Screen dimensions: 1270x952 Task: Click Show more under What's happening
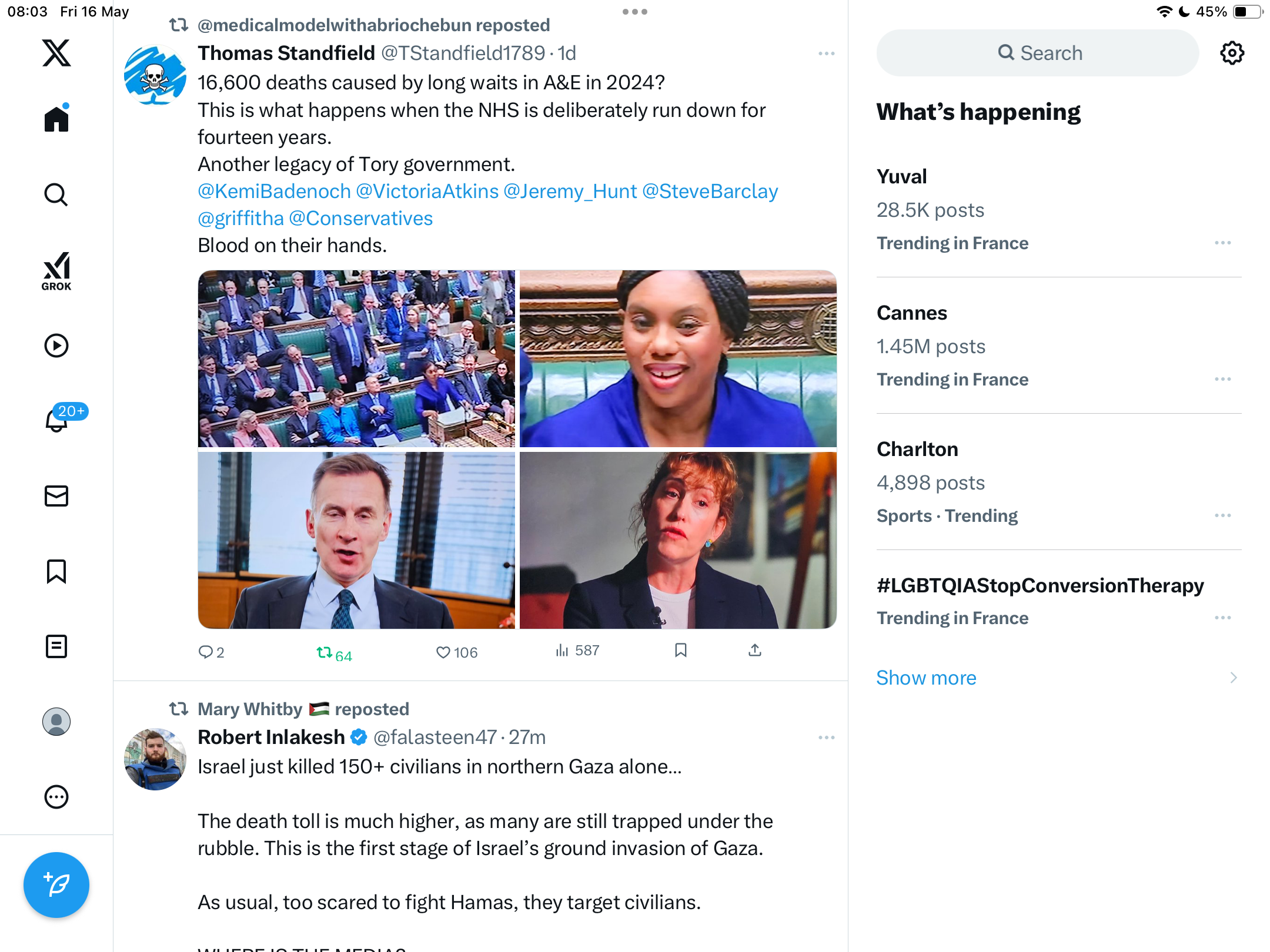(926, 678)
